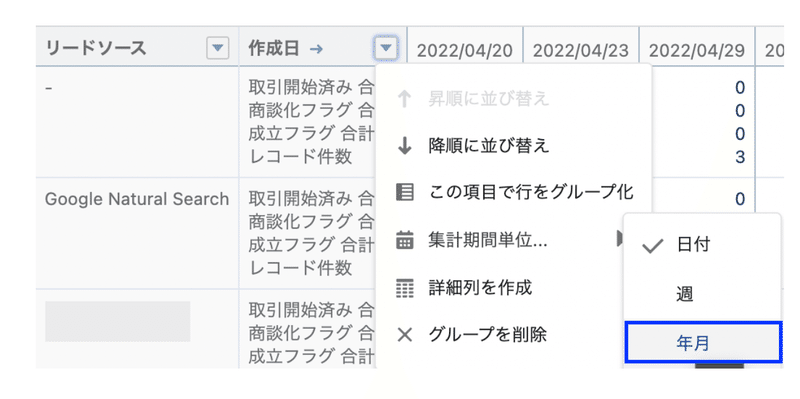Click the checkmark beside 日付
This screenshot has width=800, height=399.
(653, 246)
